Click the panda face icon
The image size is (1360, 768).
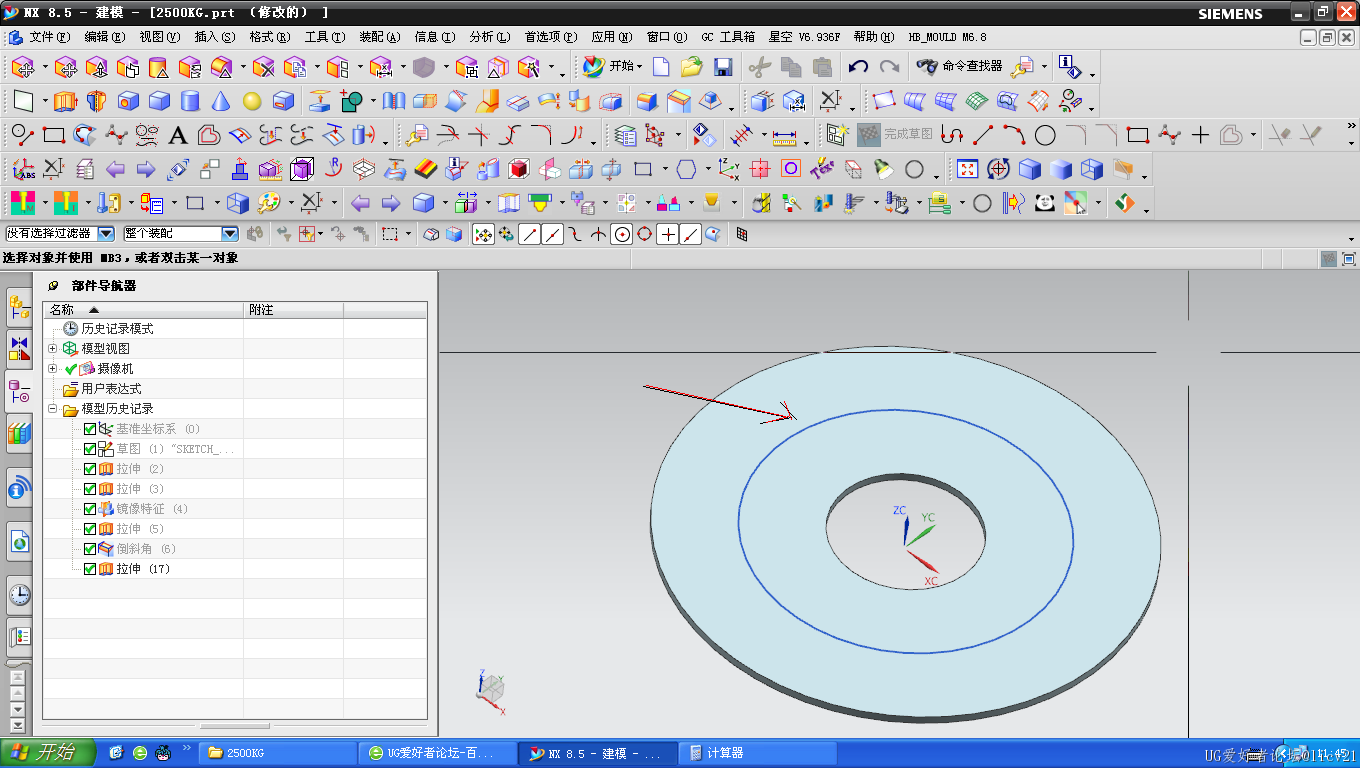[1045, 203]
